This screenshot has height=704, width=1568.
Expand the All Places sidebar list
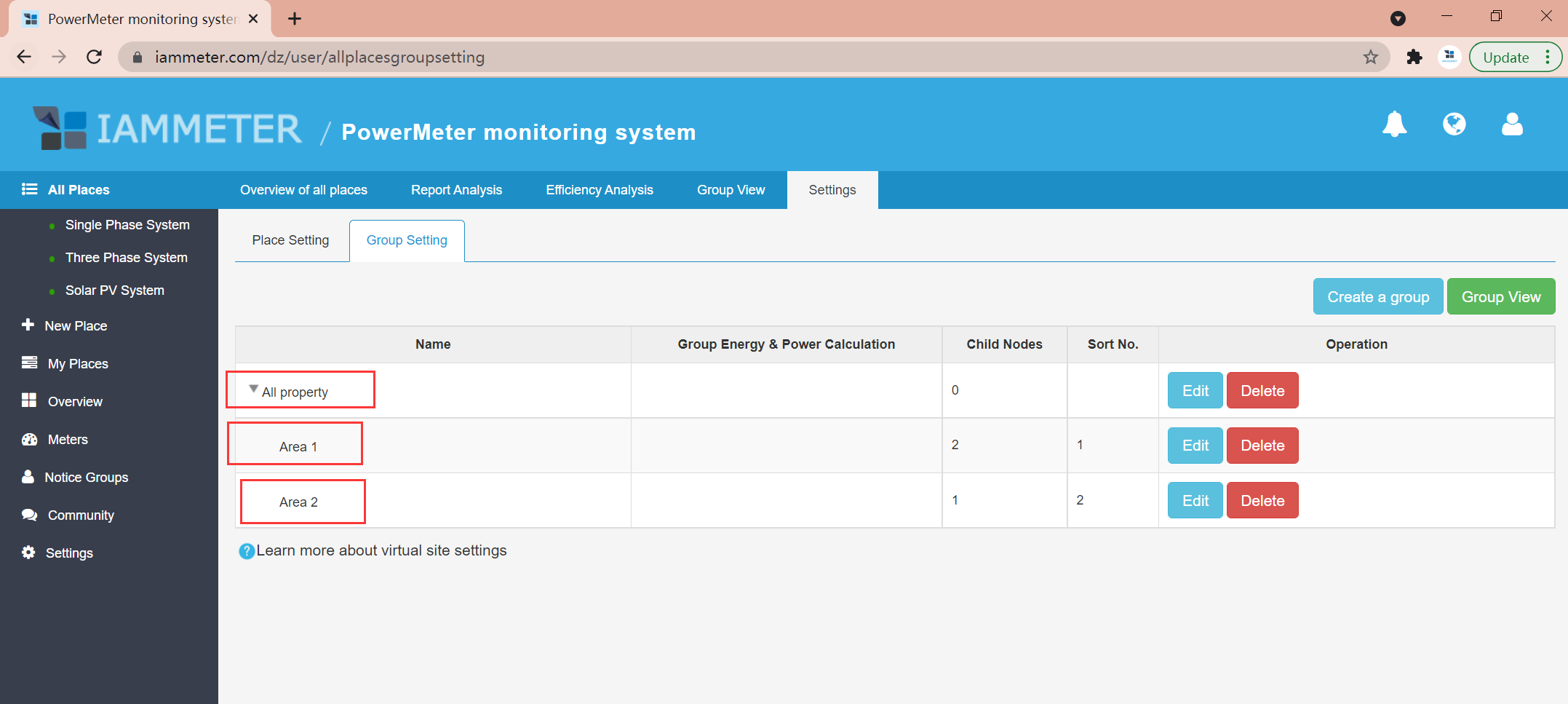tap(79, 190)
